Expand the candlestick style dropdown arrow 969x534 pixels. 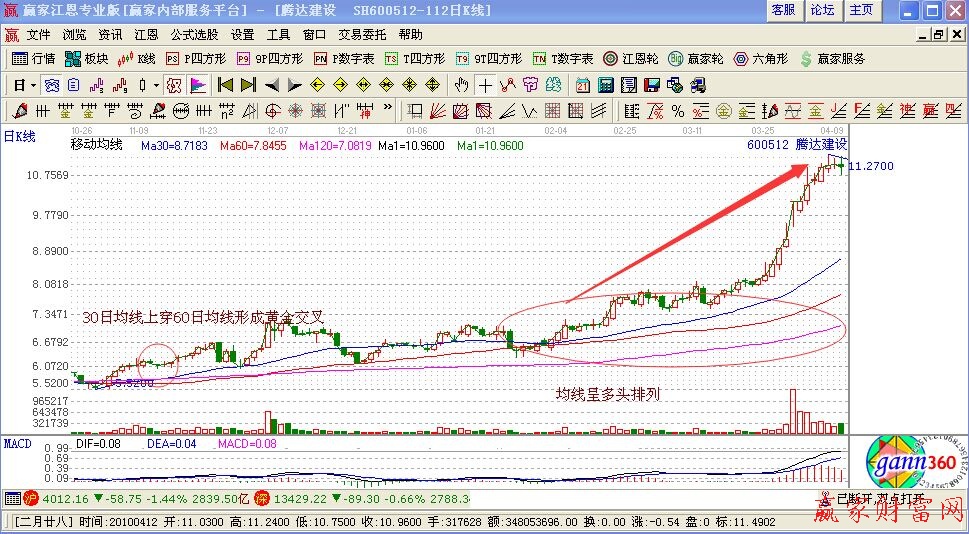pos(156,84)
